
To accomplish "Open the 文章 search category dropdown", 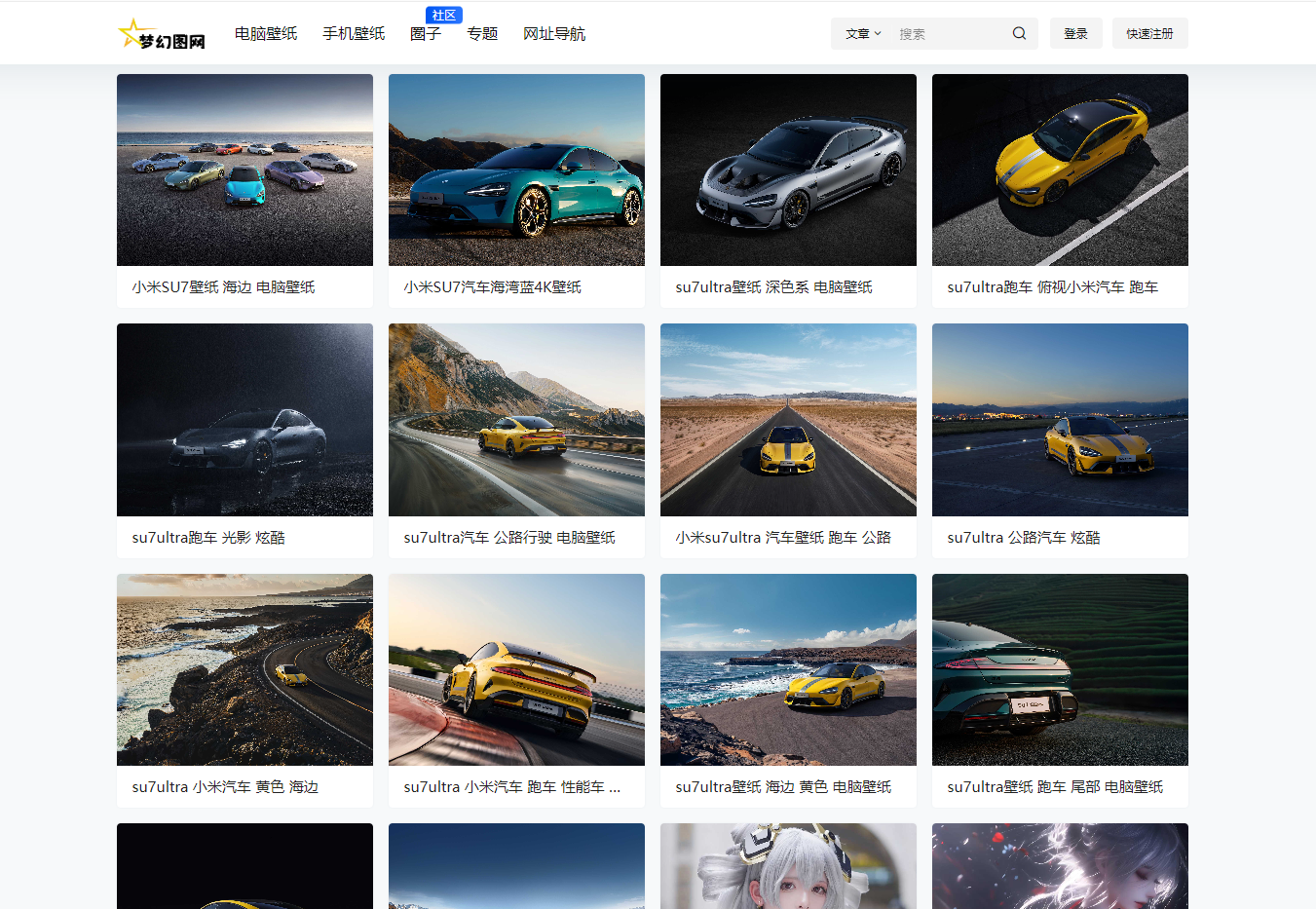I will (863, 33).
